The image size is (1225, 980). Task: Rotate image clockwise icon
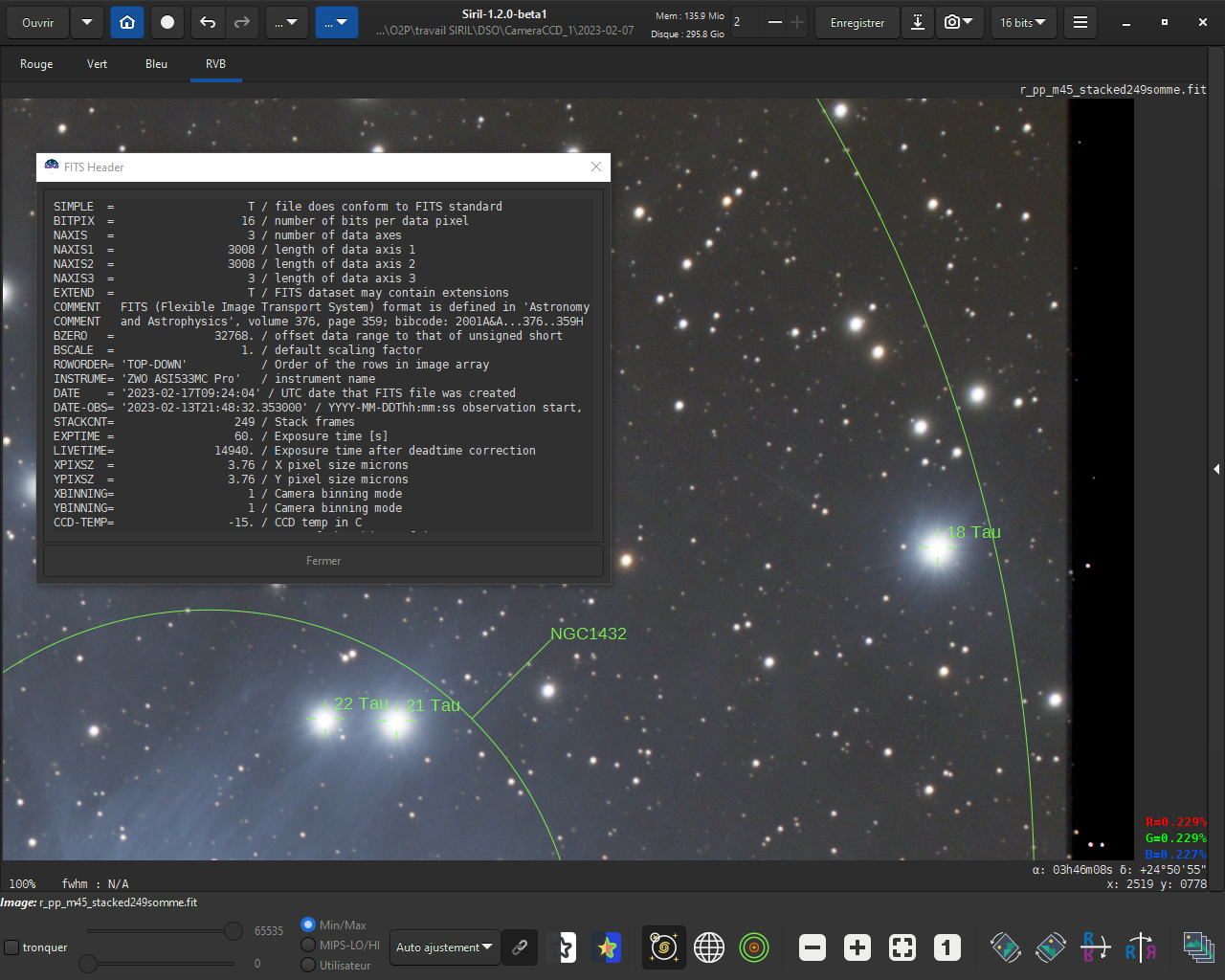(1051, 947)
